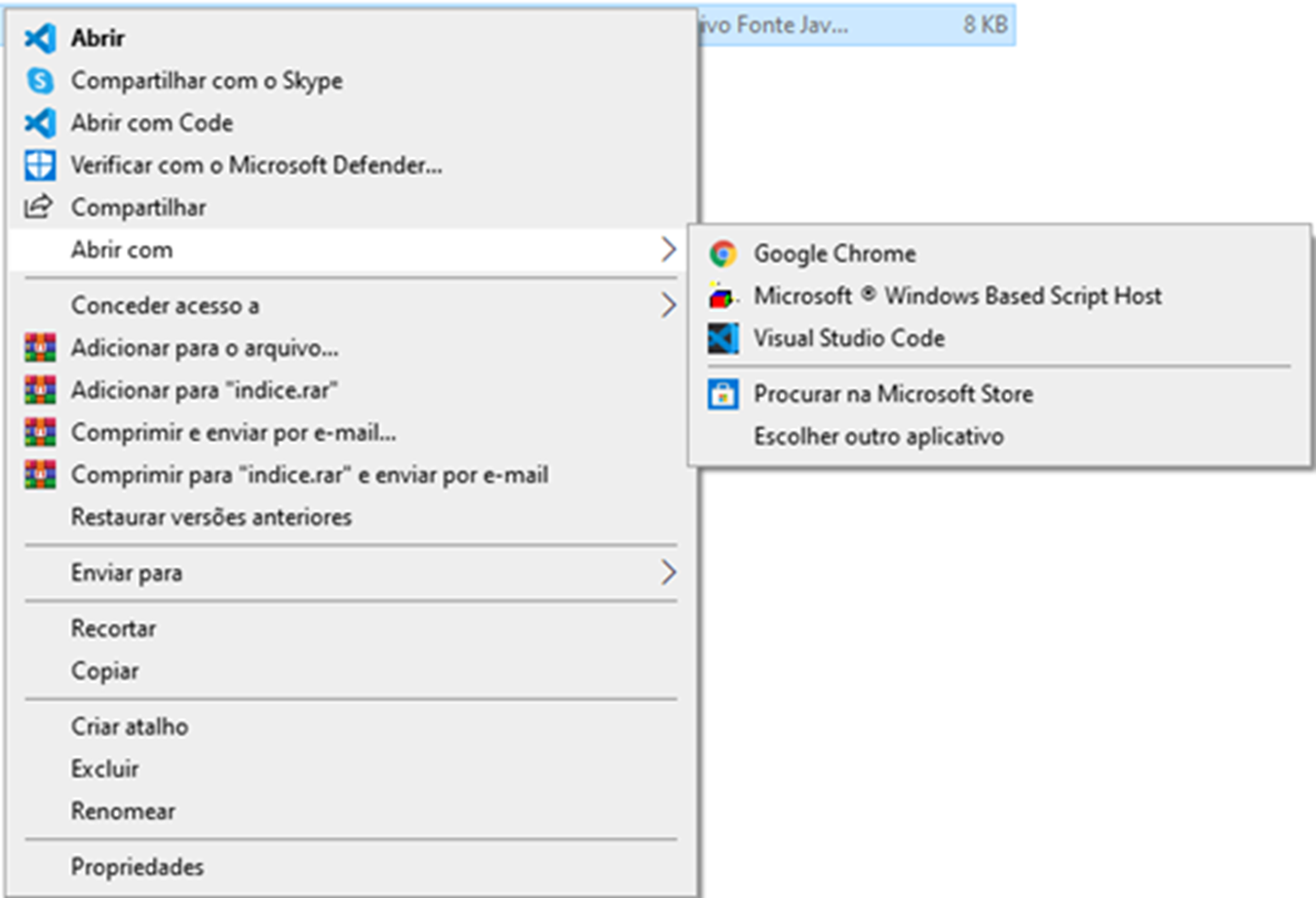Click the 8 KB file size cell
Viewport: 1316px width, 898px height.
986,25
